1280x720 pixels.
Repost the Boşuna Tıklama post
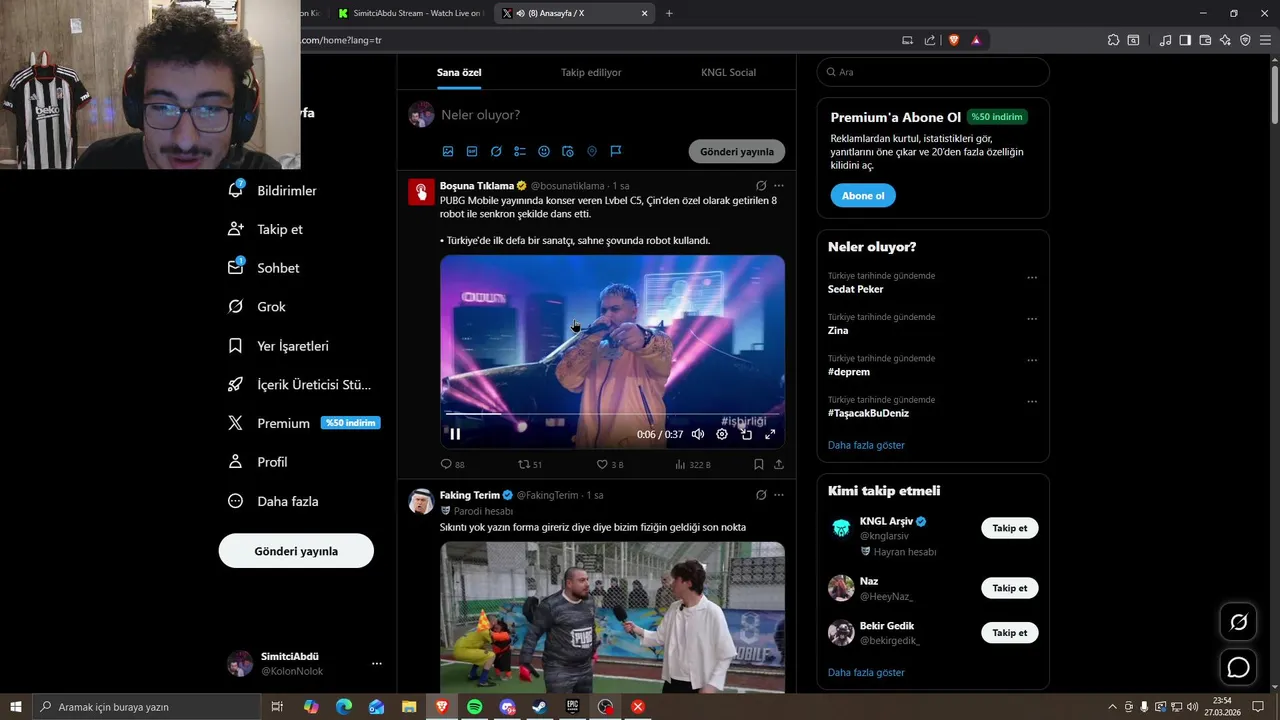pos(529,464)
